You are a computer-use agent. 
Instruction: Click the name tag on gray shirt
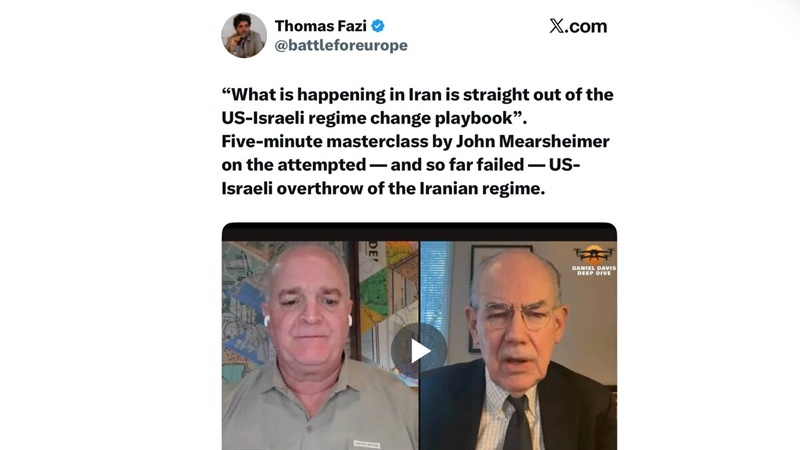pos(367,444)
